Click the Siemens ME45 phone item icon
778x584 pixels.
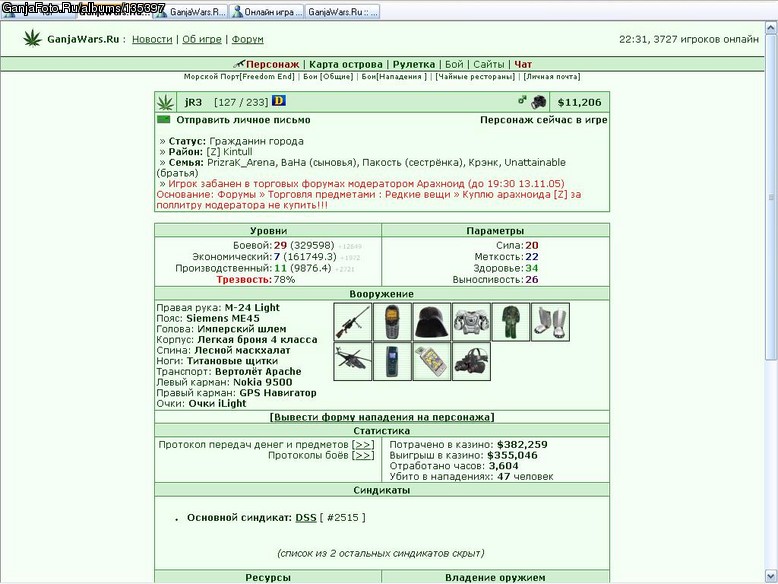(392, 322)
